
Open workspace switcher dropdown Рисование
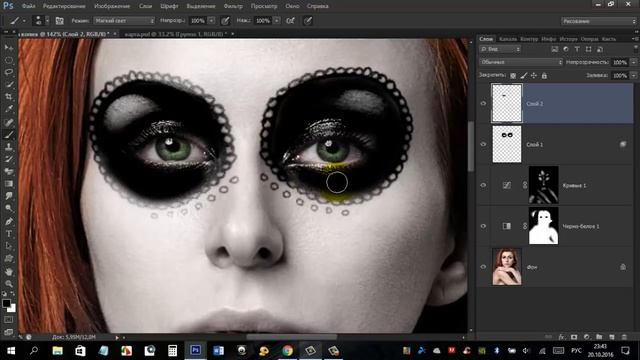598,21
